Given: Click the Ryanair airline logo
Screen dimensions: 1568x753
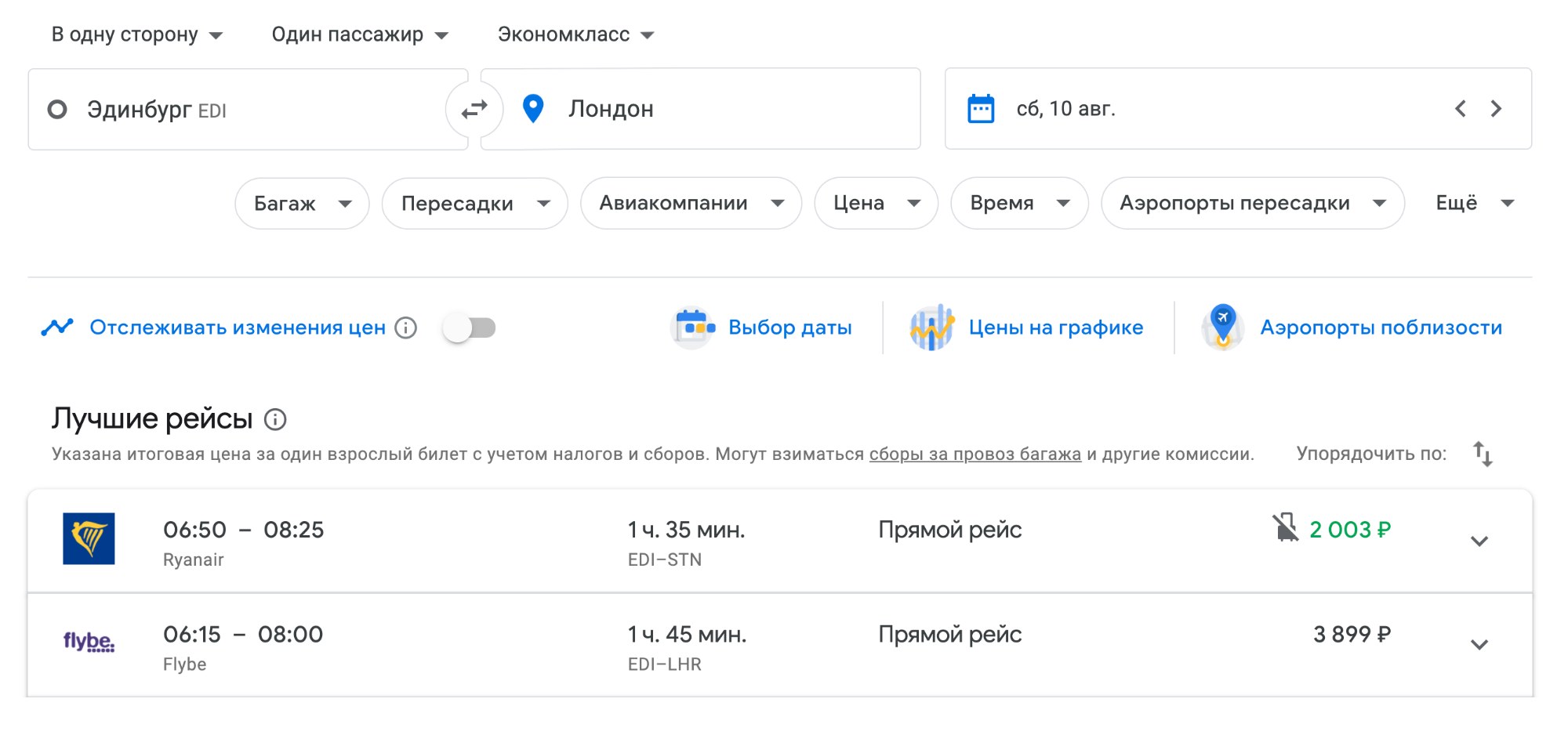Looking at the screenshot, I should click(x=89, y=538).
